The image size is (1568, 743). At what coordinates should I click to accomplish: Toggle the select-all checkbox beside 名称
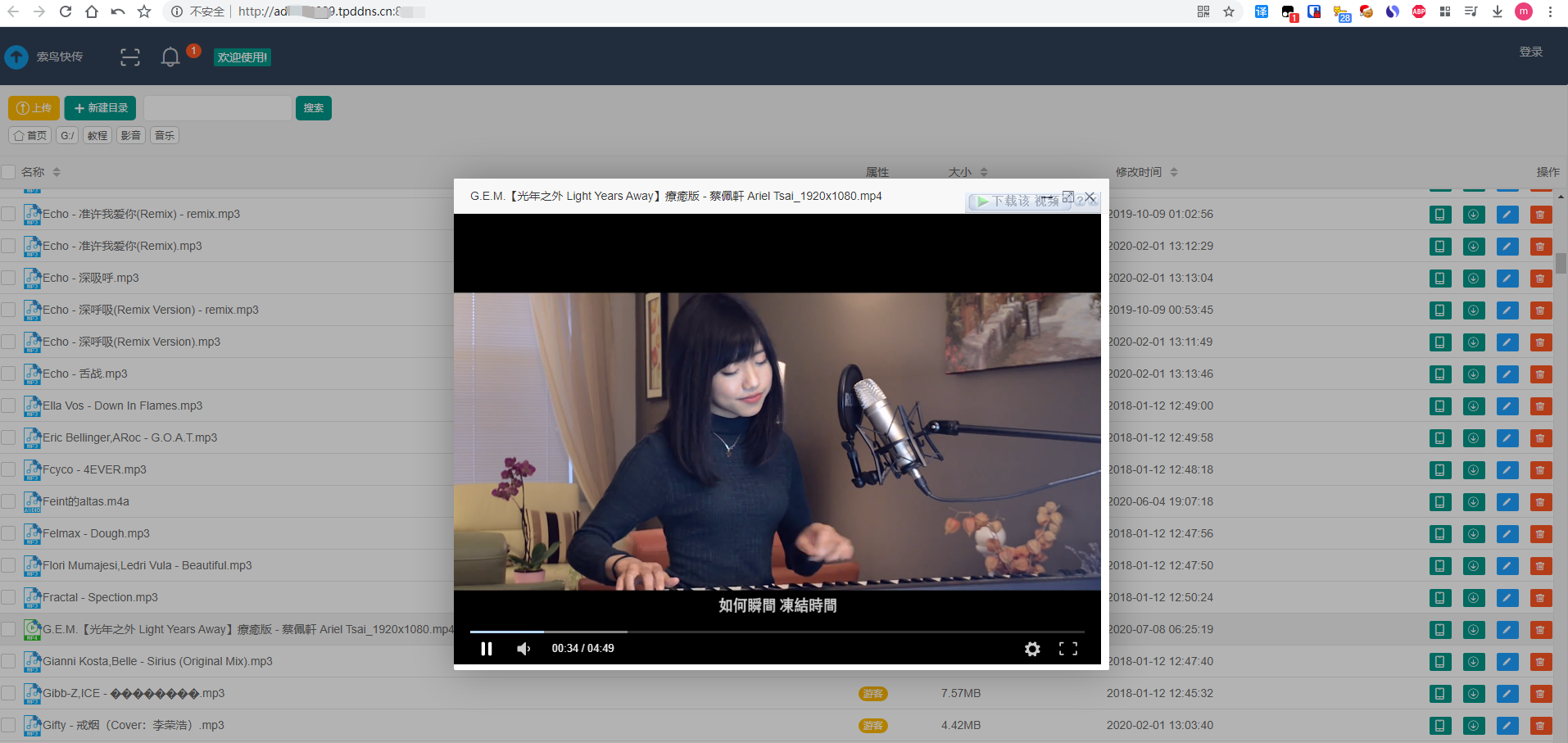point(8,172)
